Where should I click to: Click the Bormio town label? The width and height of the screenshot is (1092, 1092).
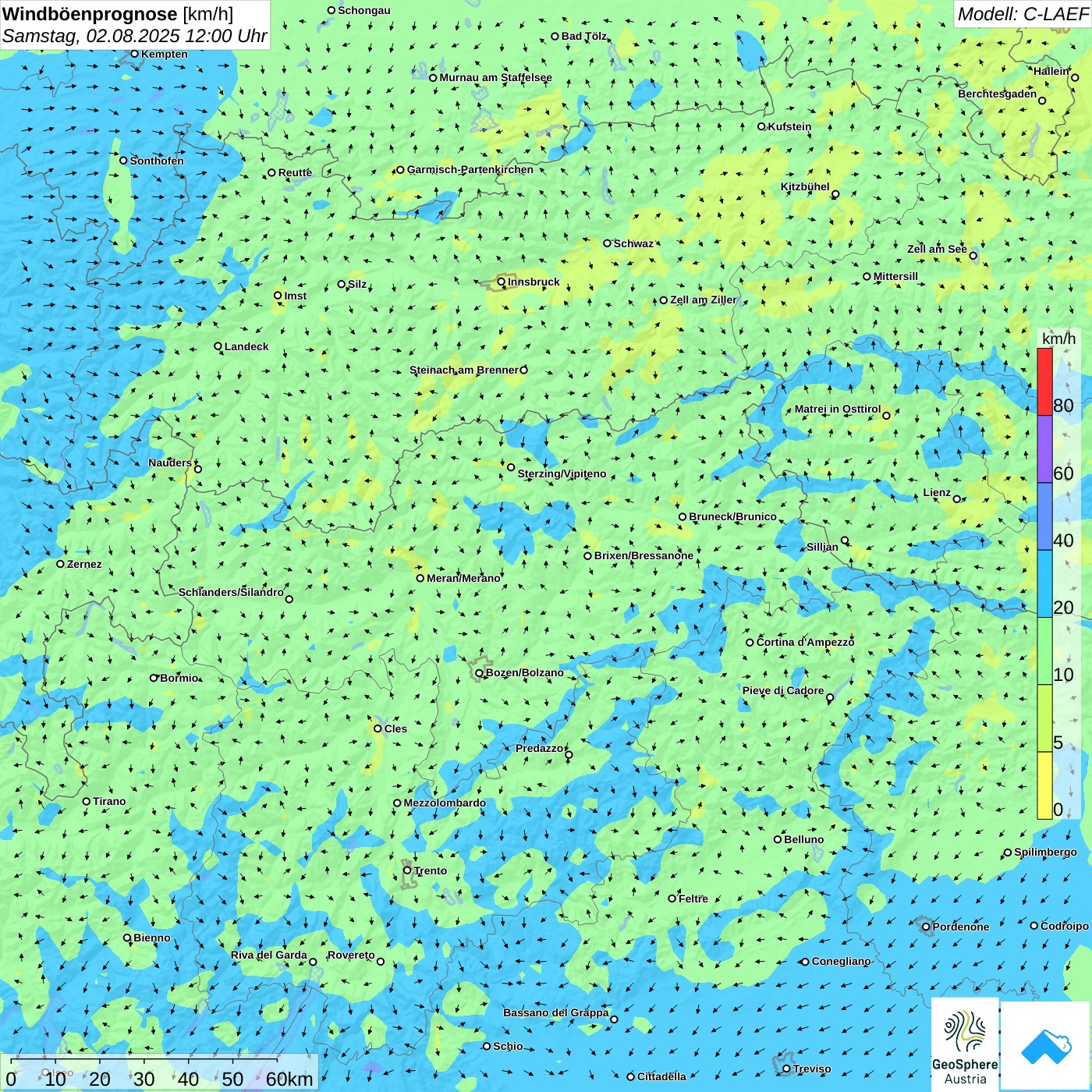(179, 678)
